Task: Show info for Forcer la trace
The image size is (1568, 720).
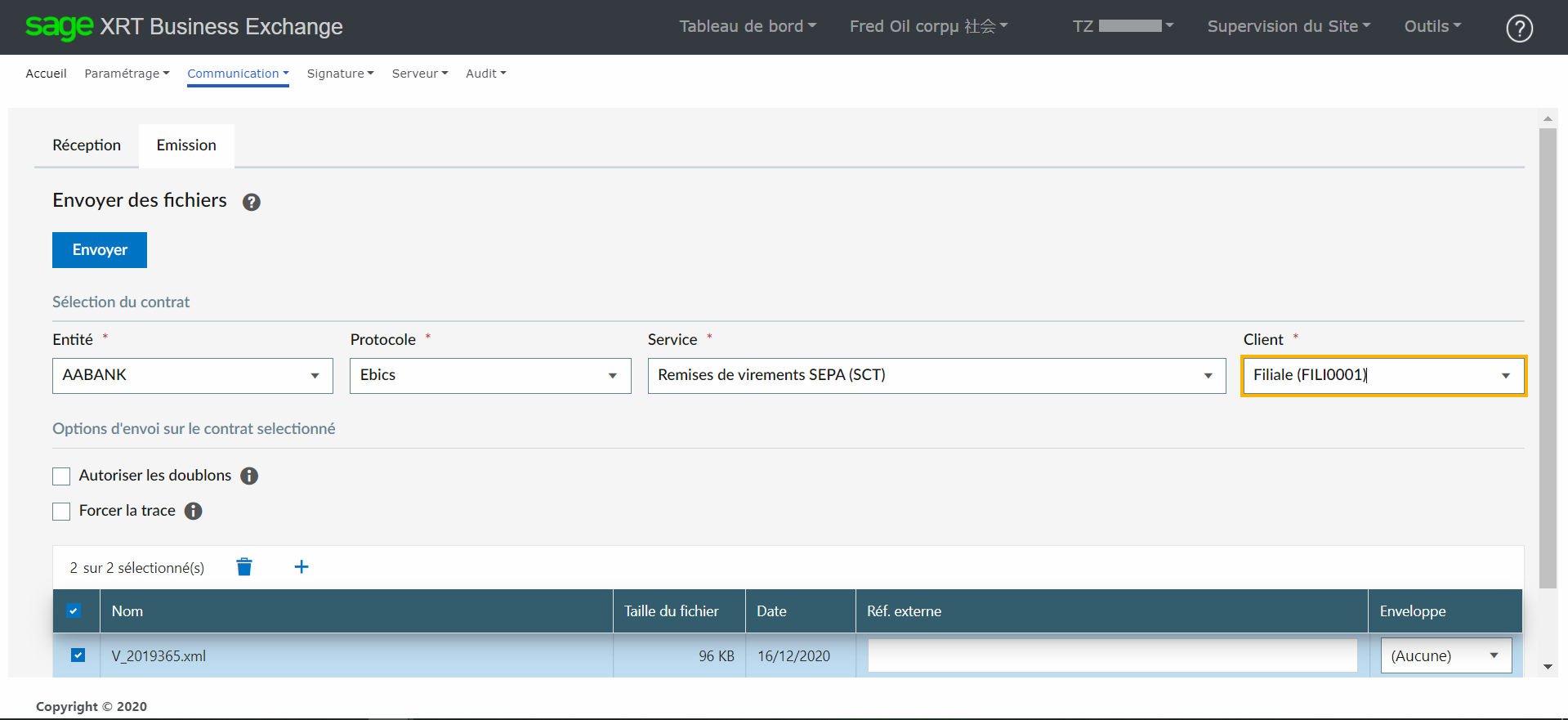Action: click(193, 511)
